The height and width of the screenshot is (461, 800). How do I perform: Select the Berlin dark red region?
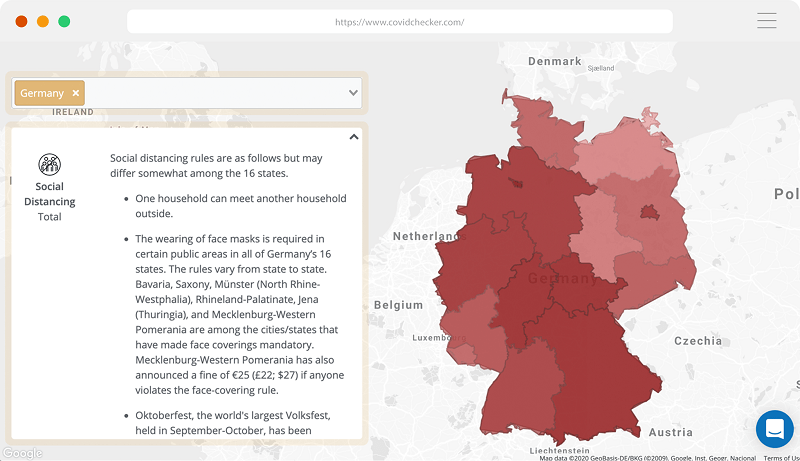tap(649, 212)
